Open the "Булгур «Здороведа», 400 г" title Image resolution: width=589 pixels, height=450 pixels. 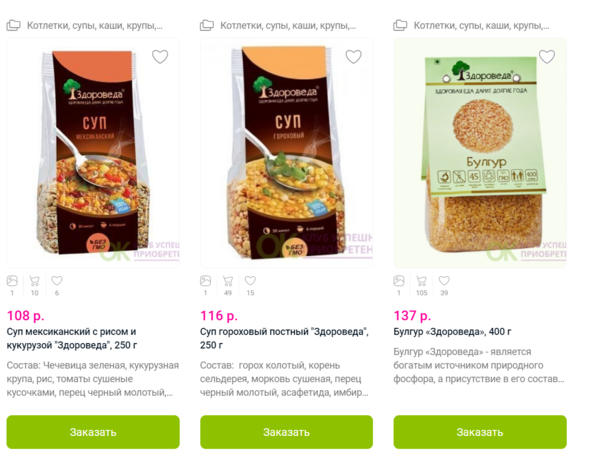[452, 332]
